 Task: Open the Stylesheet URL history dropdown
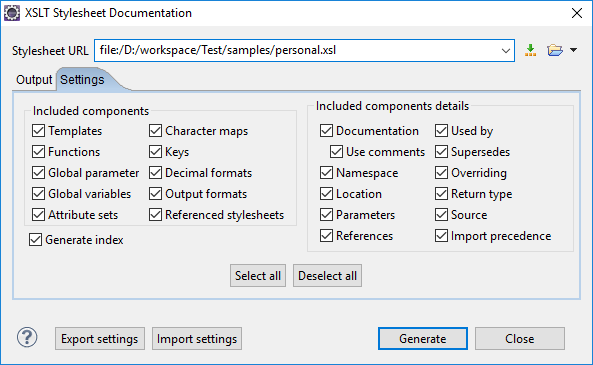(x=505, y=51)
